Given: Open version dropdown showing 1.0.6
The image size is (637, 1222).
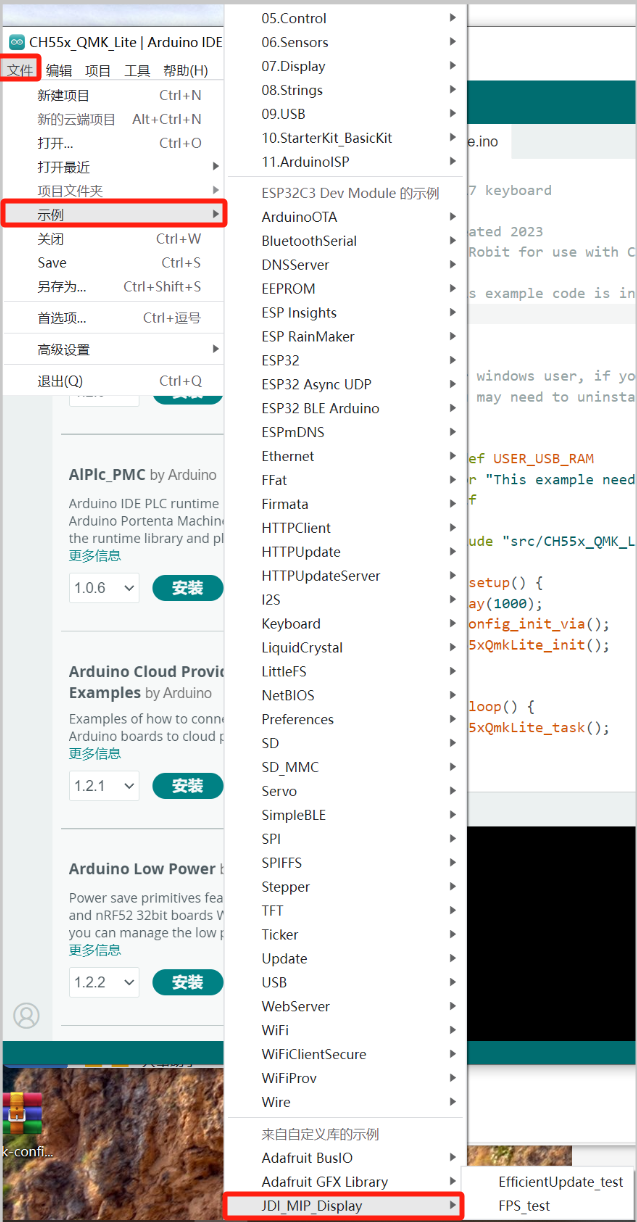Looking at the screenshot, I should [104, 588].
